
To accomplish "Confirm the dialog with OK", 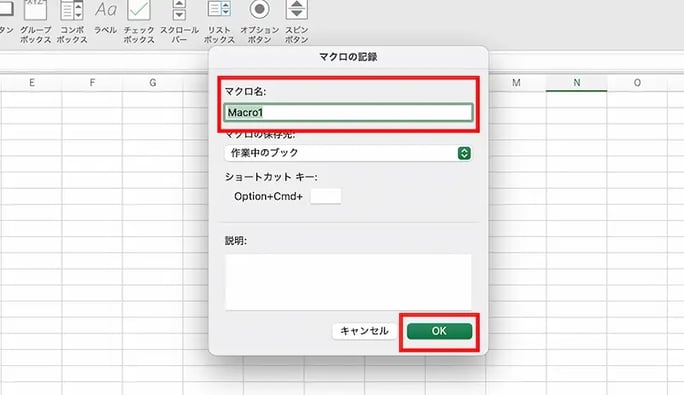I will click(439, 331).
